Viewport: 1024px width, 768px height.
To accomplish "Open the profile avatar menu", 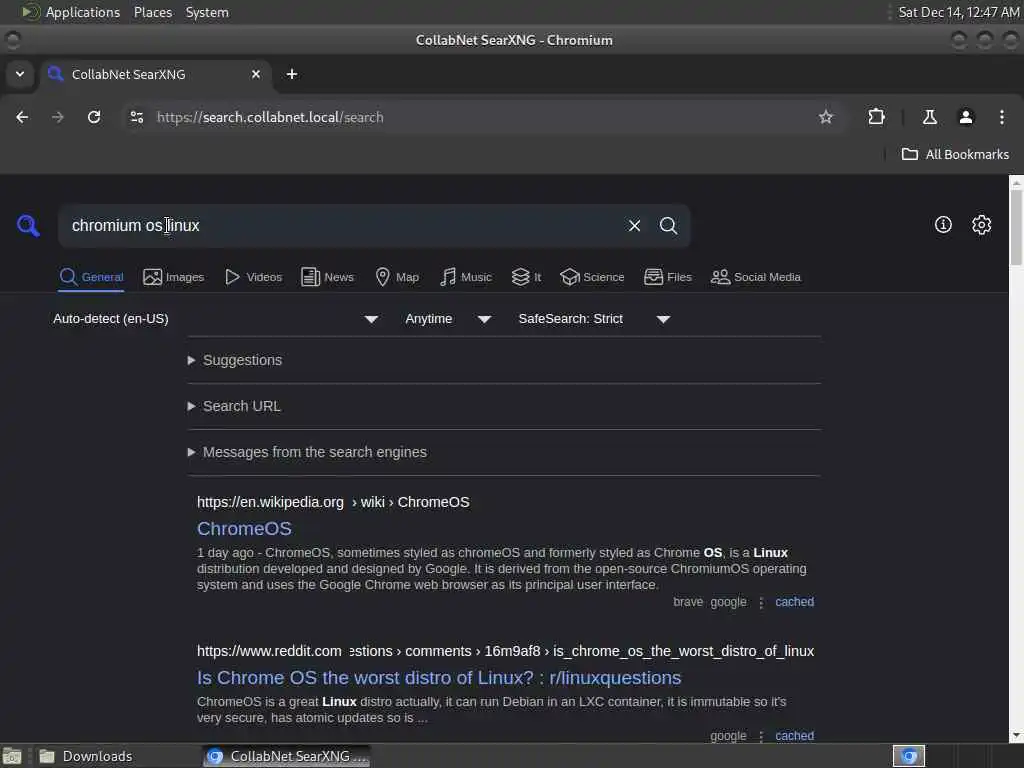I will (x=966, y=117).
